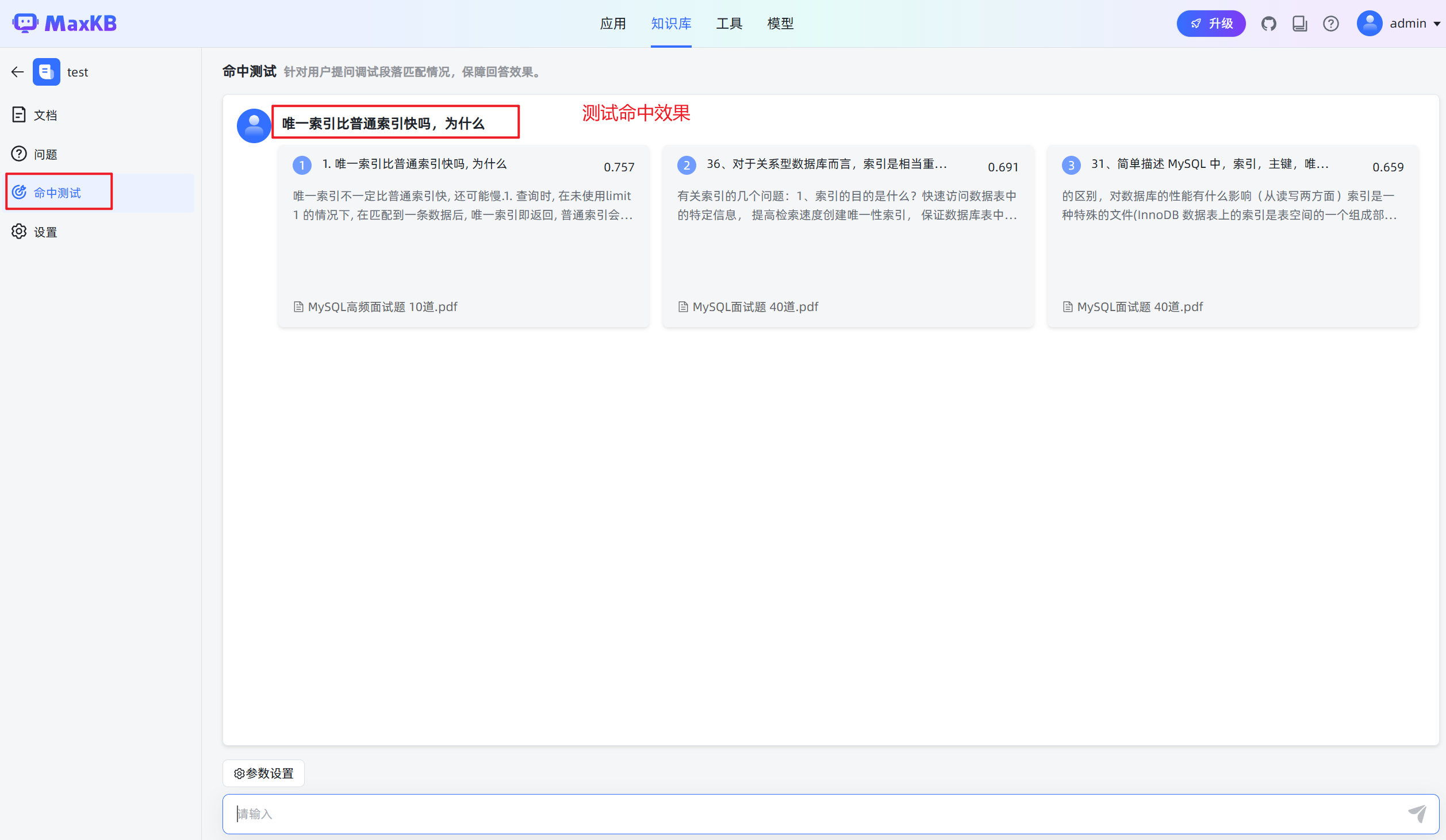This screenshot has width=1446, height=840.
Task: Click the back arrow beside test
Action: coord(17,72)
